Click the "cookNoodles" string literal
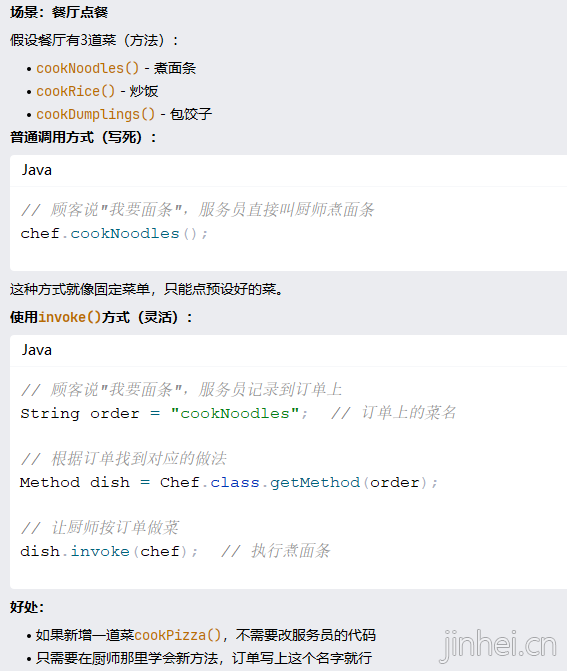This screenshot has width=567, height=671. tap(235, 413)
